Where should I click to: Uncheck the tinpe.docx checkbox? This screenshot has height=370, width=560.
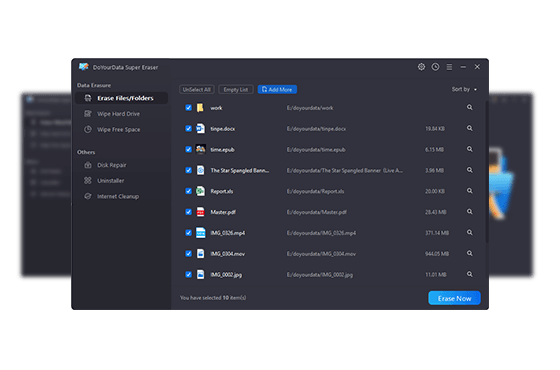[188, 129]
